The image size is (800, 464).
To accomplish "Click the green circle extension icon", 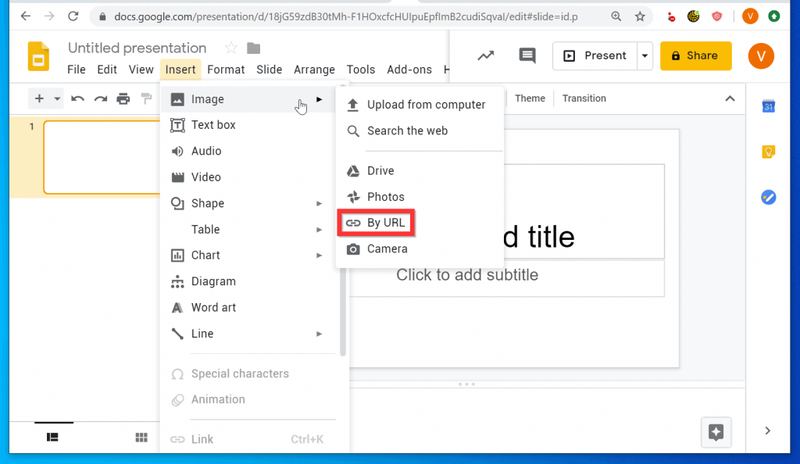I will [774, 16].
